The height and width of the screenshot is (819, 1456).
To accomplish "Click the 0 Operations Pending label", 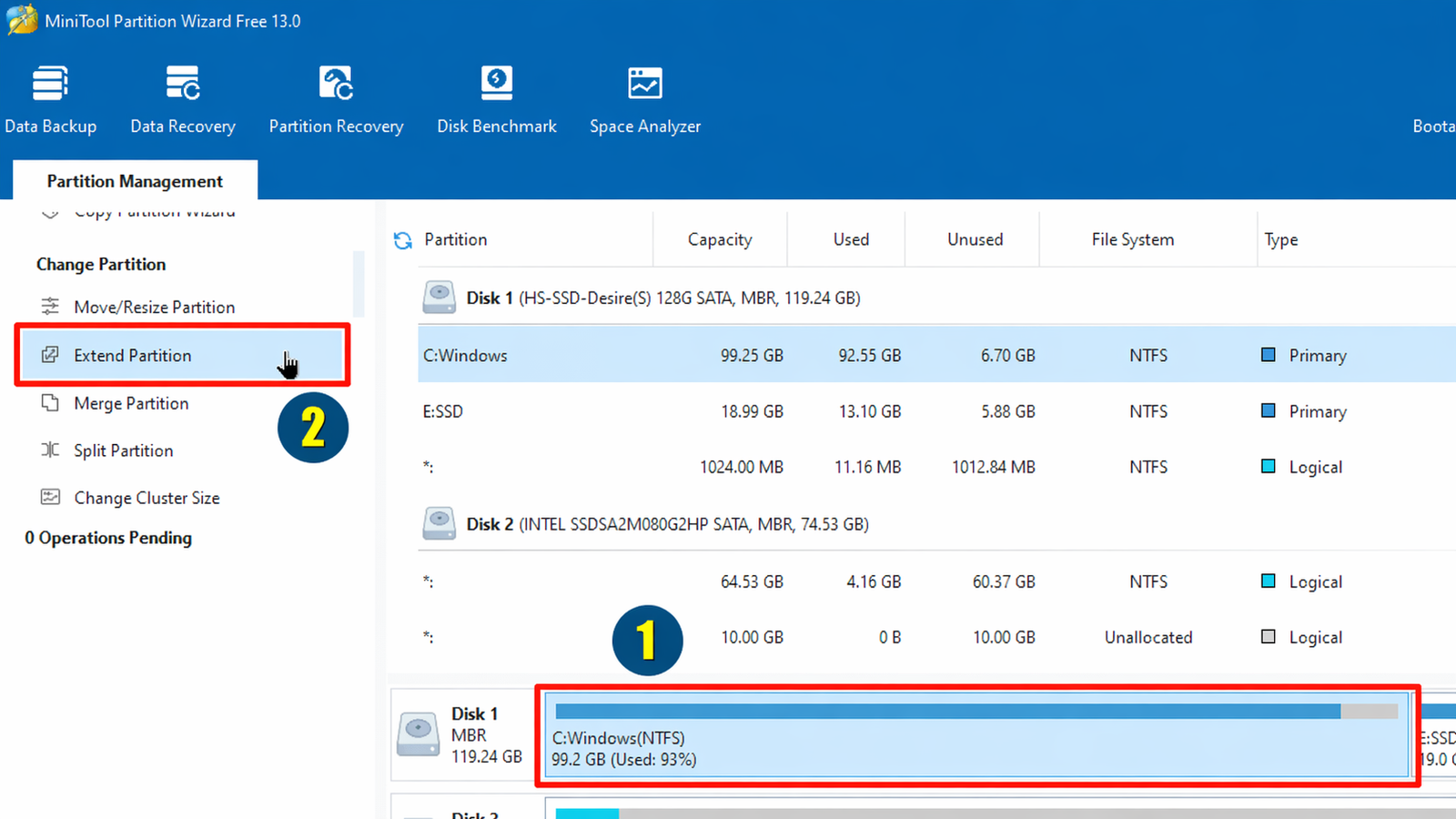I will pos(108,538).
